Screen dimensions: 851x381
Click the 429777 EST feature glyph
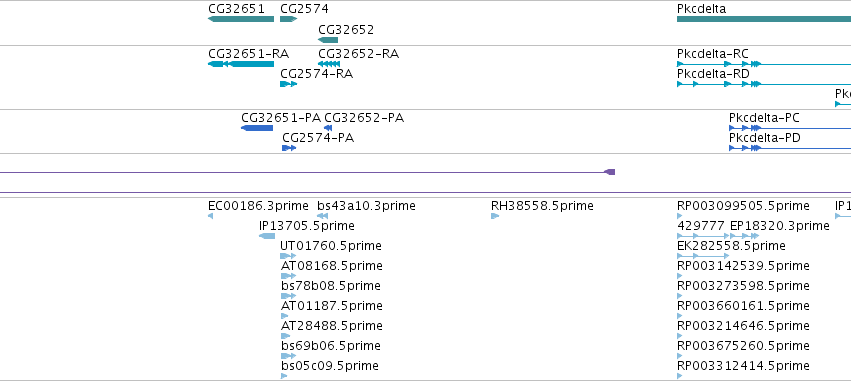[x=703, y=236]
